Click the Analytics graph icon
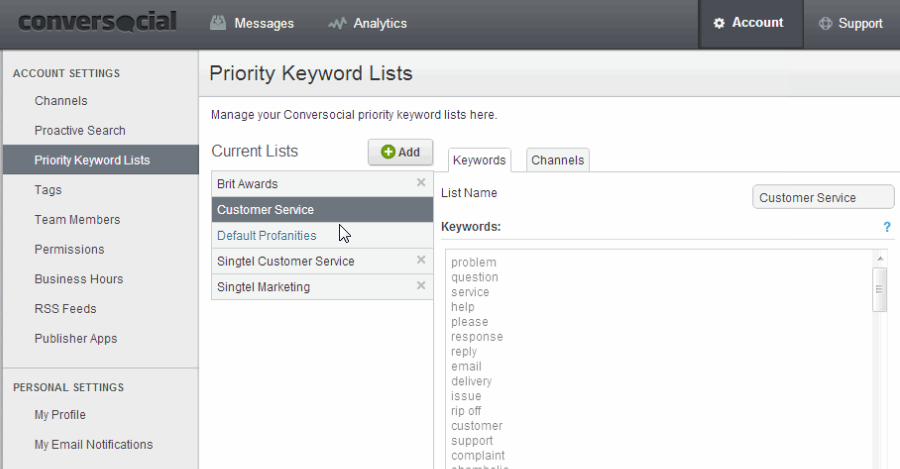The image size is (900, 469). pos(337,24)
